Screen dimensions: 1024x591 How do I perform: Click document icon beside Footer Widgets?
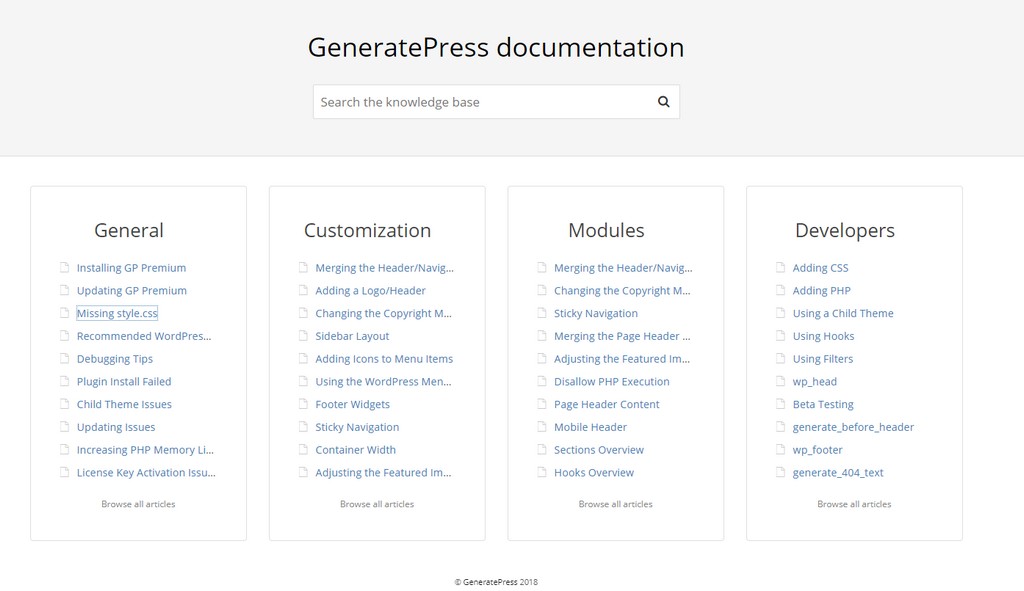(303, 404)
